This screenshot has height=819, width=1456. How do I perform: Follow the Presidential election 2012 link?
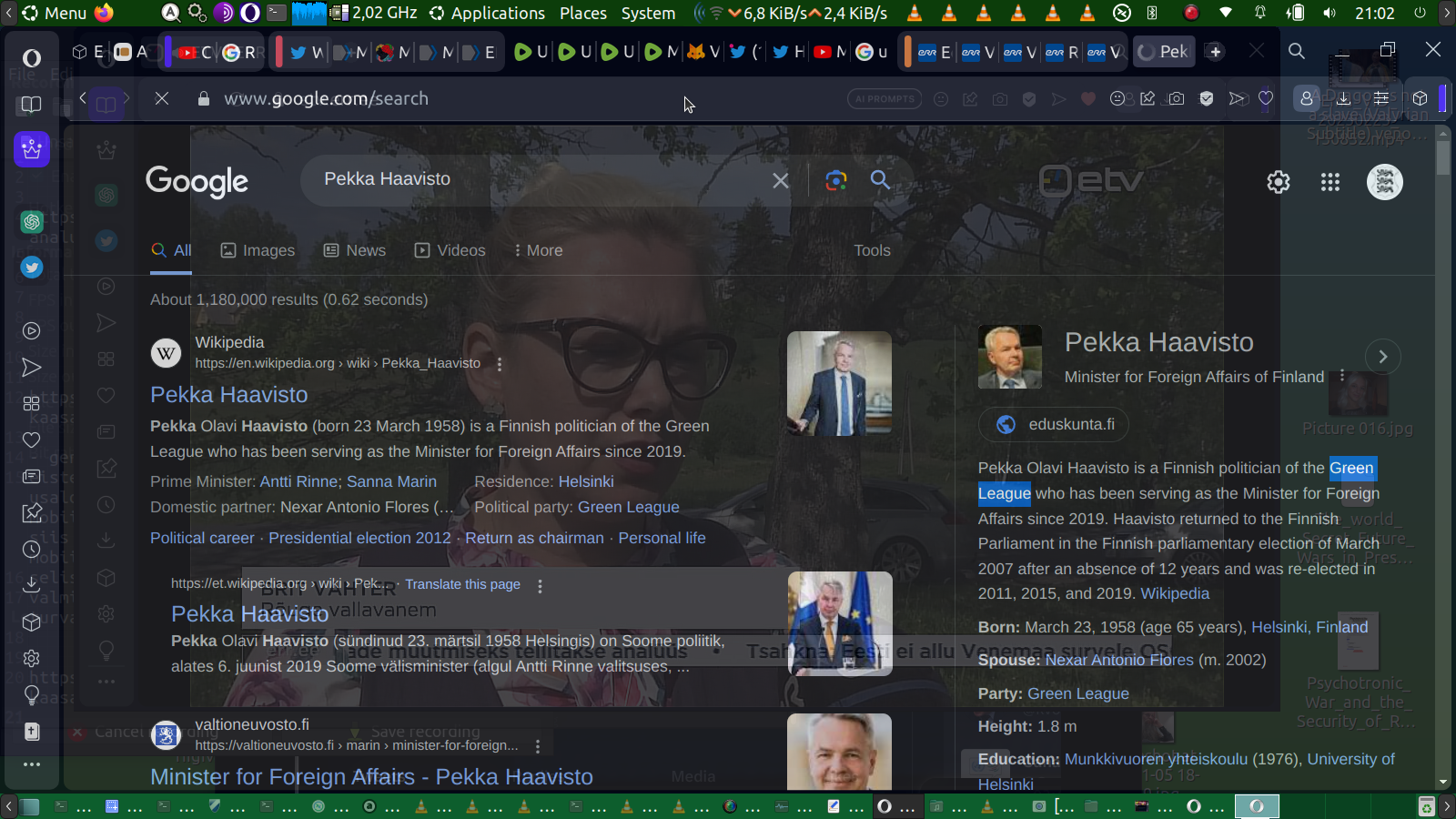[359, 538]
